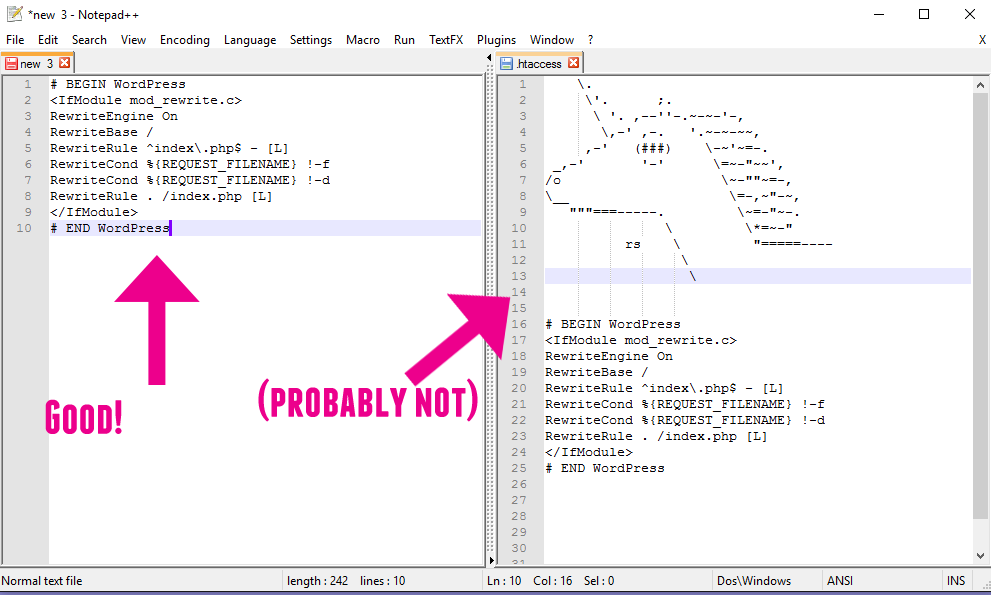Click 'lines : 10' in the status bar
The width and height of the screenshot is (991, 595).
click(382, 580)
